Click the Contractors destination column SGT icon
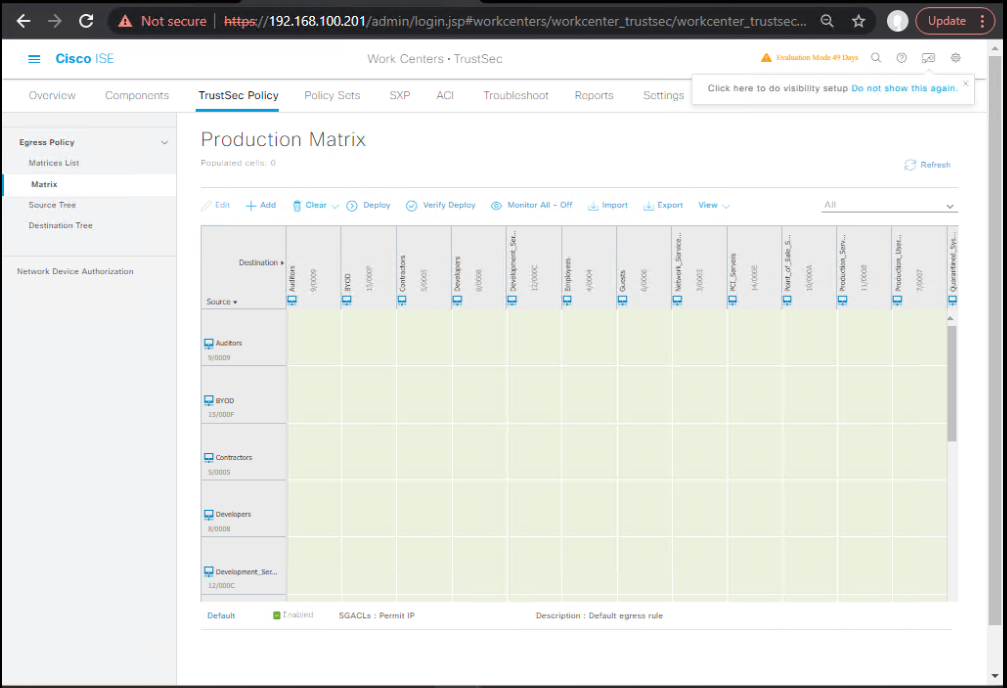Image resolution: width=1007 pixels, height=688 pixels. coord(402,300)
